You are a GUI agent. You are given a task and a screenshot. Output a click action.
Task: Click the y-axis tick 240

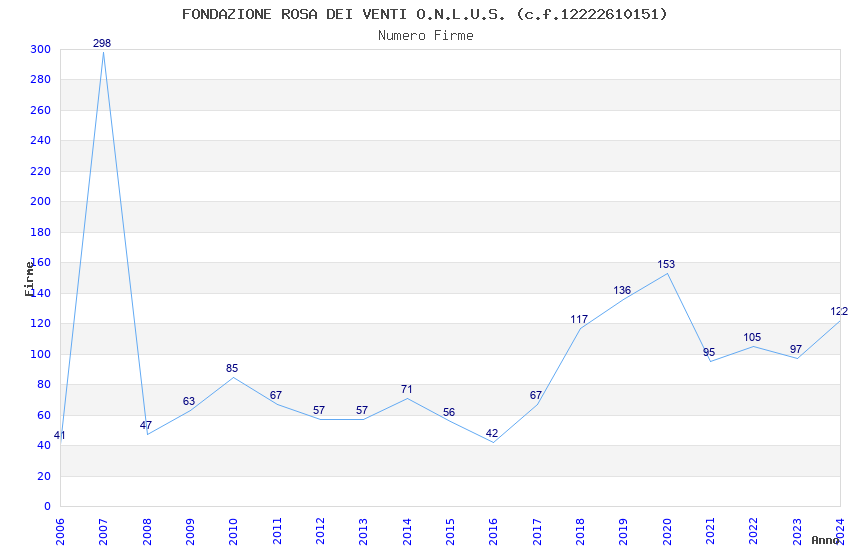point(41,140)
